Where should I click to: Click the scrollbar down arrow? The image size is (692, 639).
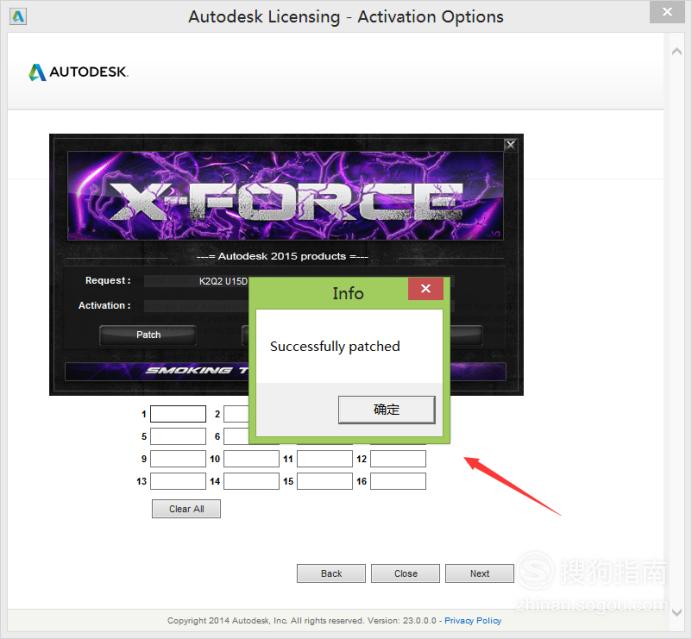click(x=677, y=612)
